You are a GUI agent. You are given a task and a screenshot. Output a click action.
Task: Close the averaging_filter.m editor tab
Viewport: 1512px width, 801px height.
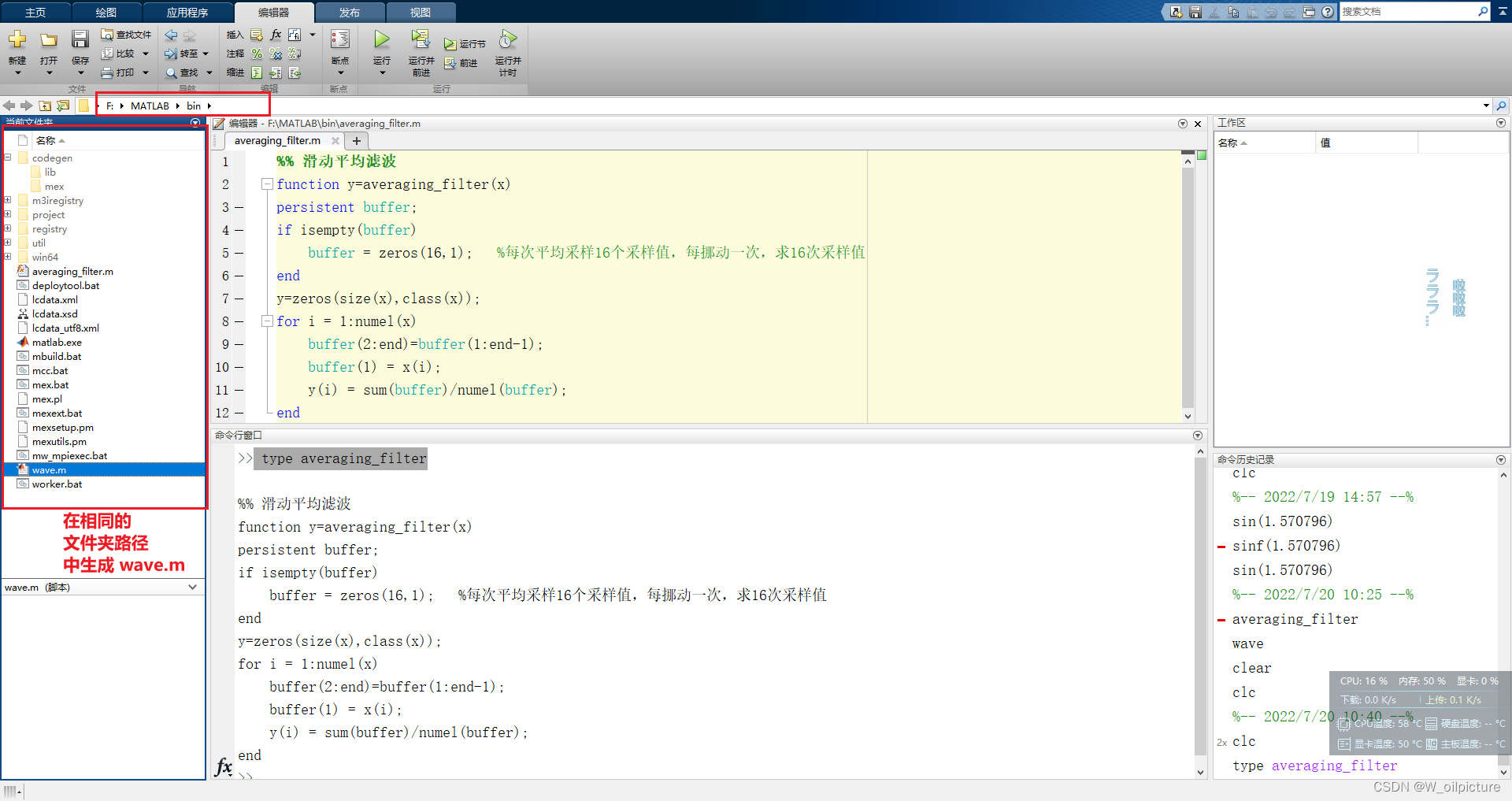335,141
